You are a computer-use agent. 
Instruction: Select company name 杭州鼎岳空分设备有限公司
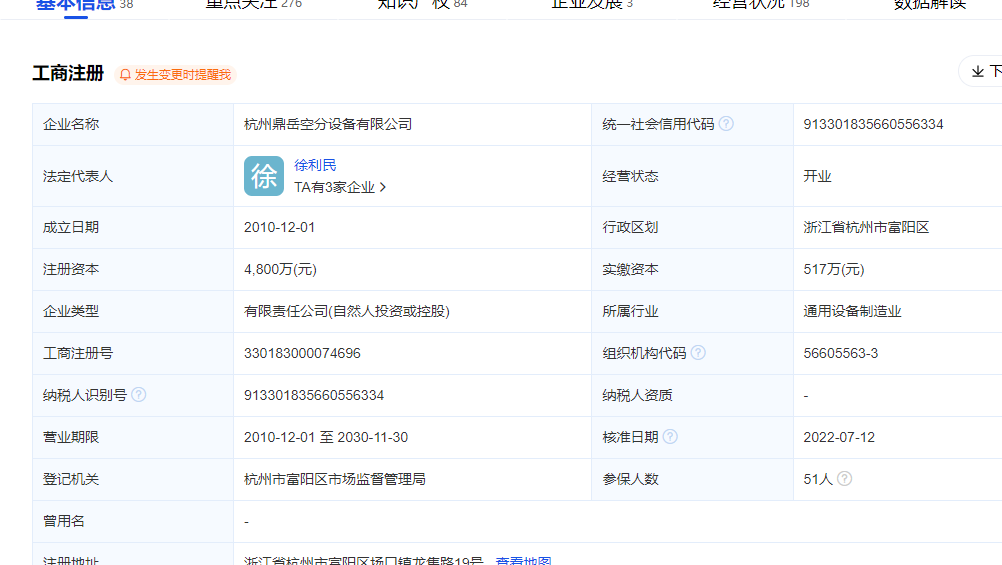coord(328,124)
